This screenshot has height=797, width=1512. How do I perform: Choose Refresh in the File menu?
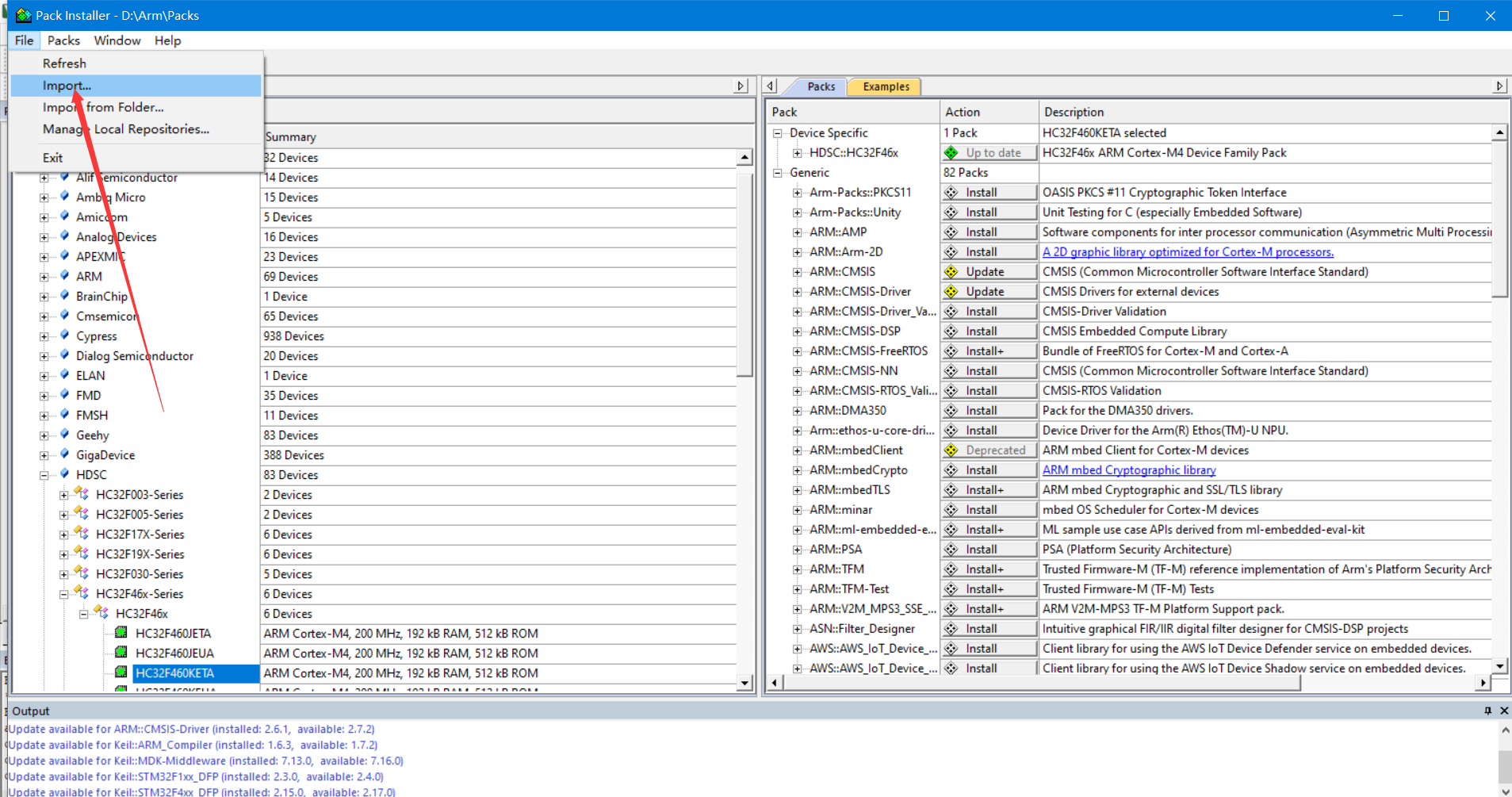pos(136,63)
